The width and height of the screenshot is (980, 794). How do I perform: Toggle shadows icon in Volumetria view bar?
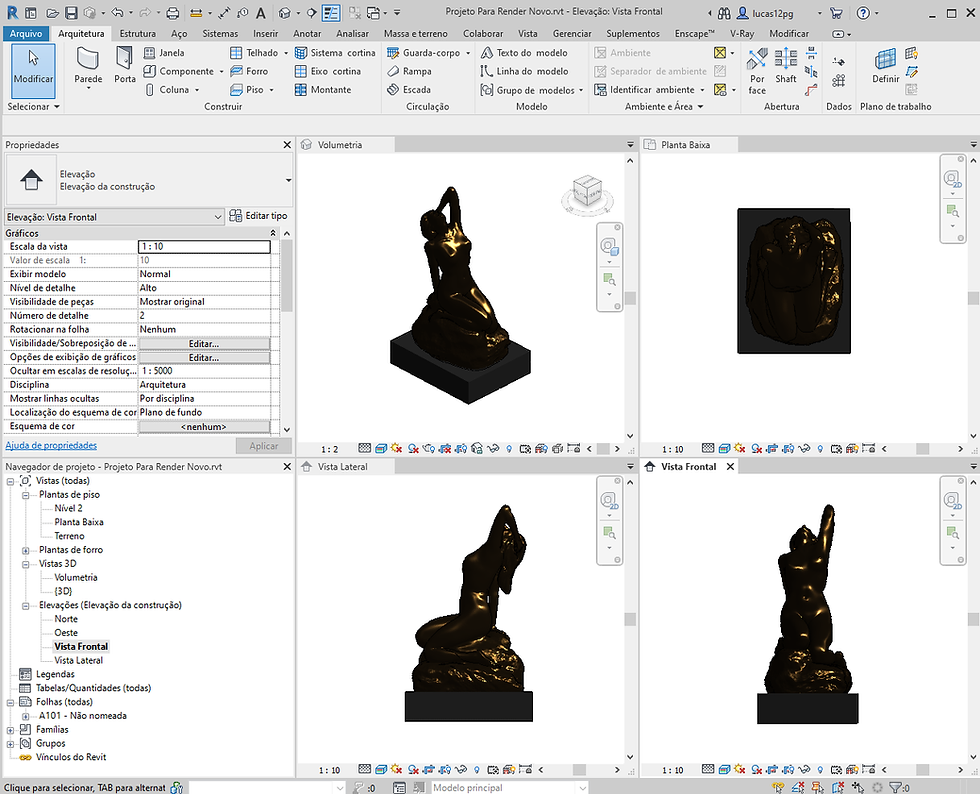point(413,448)
